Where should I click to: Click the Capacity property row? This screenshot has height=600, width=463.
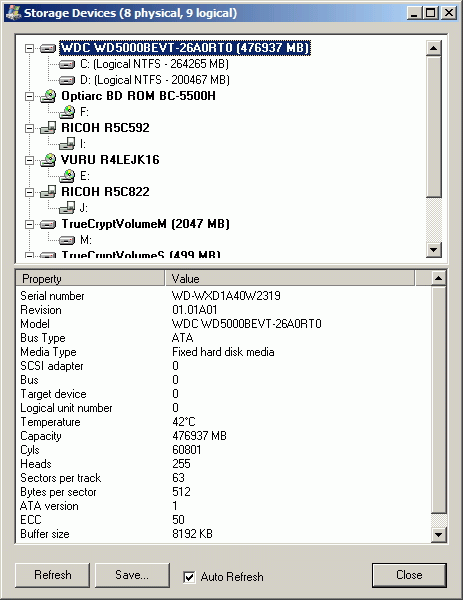point(223,436)
